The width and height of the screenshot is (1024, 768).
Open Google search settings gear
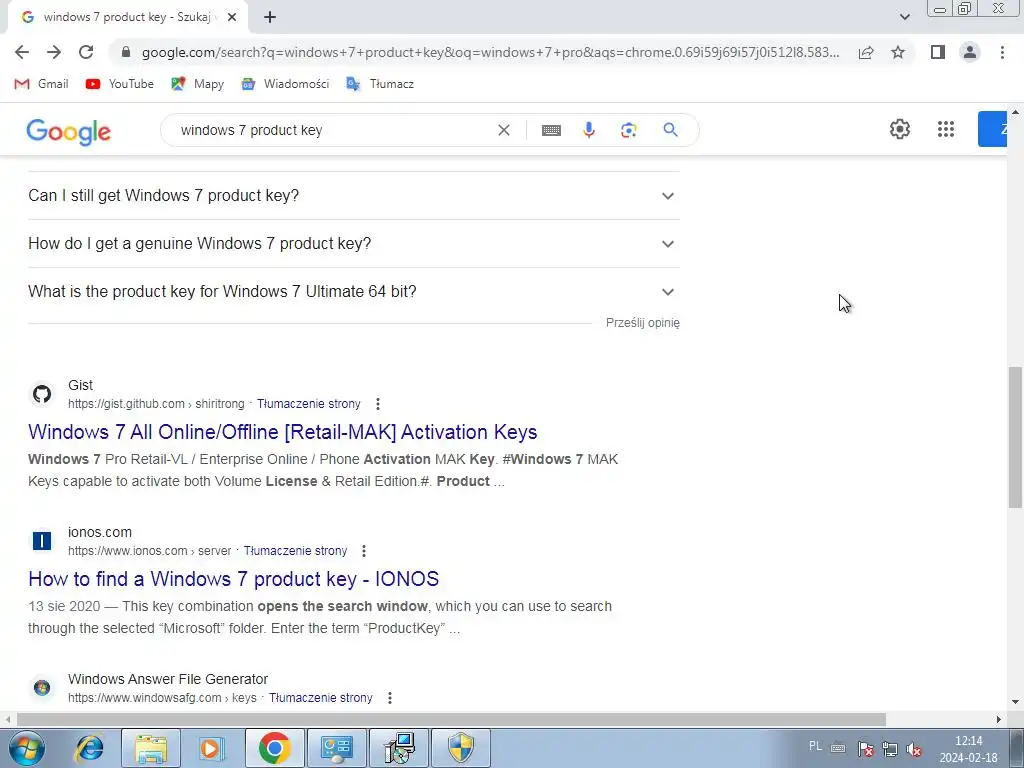(900, 129)
